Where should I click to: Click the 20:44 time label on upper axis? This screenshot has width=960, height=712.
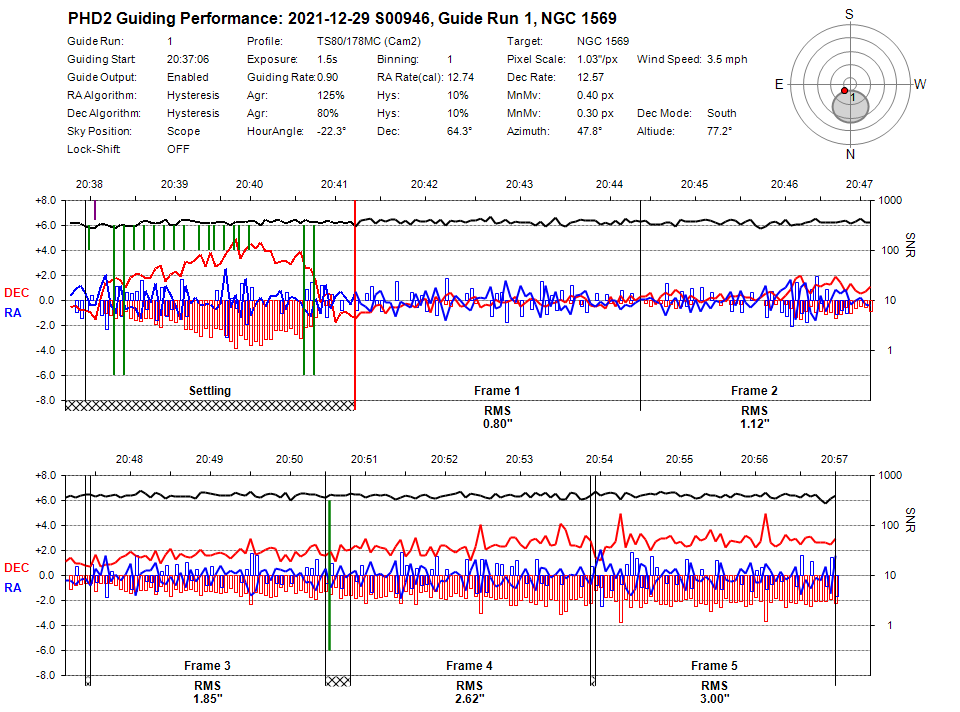609,184
